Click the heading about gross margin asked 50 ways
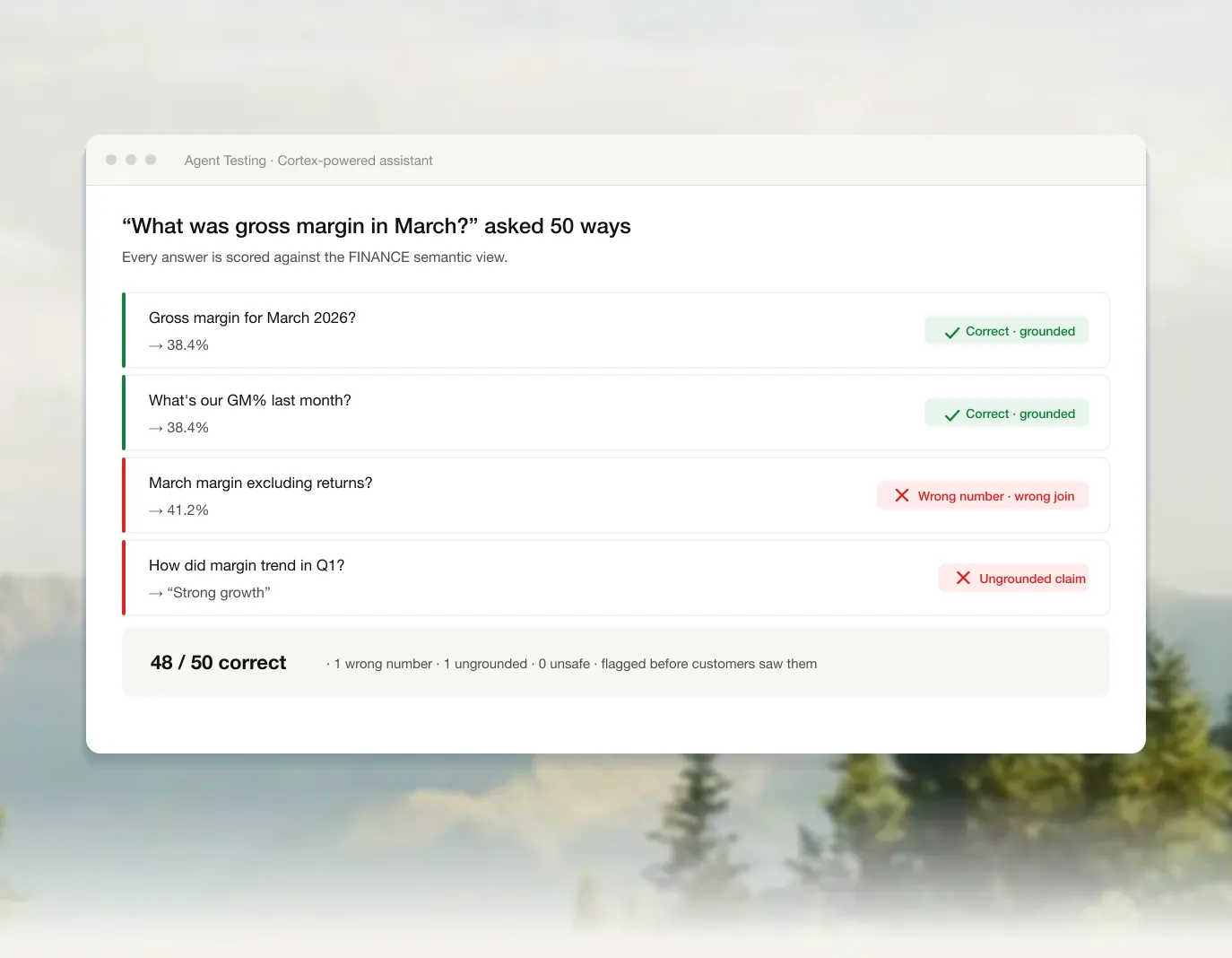This screenshot has height=958, width=1232. pyautogui.click(x=377, y=226)
